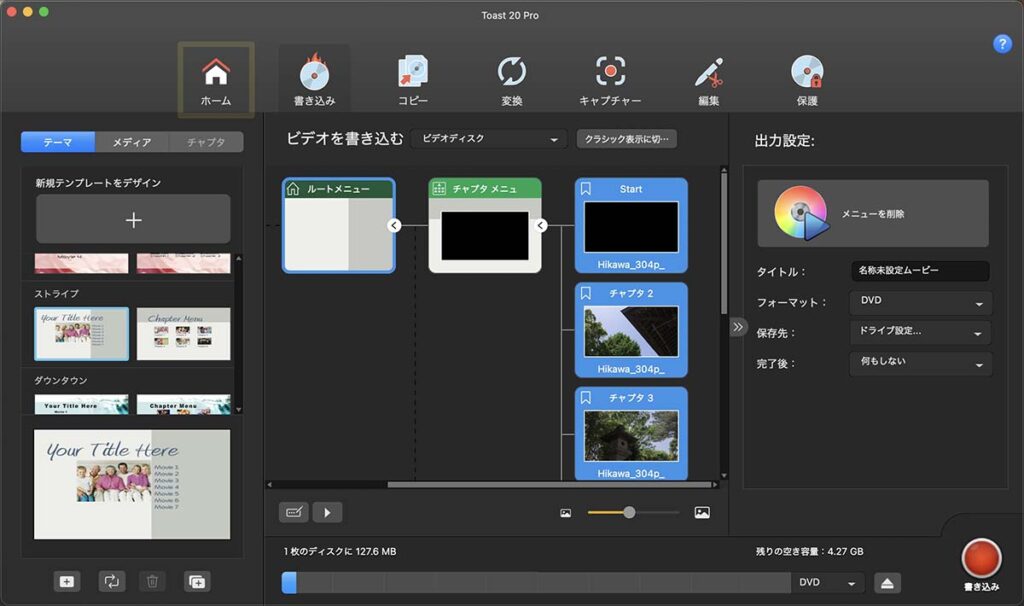Select the 書き込み burn disc icon

point(314,80)
